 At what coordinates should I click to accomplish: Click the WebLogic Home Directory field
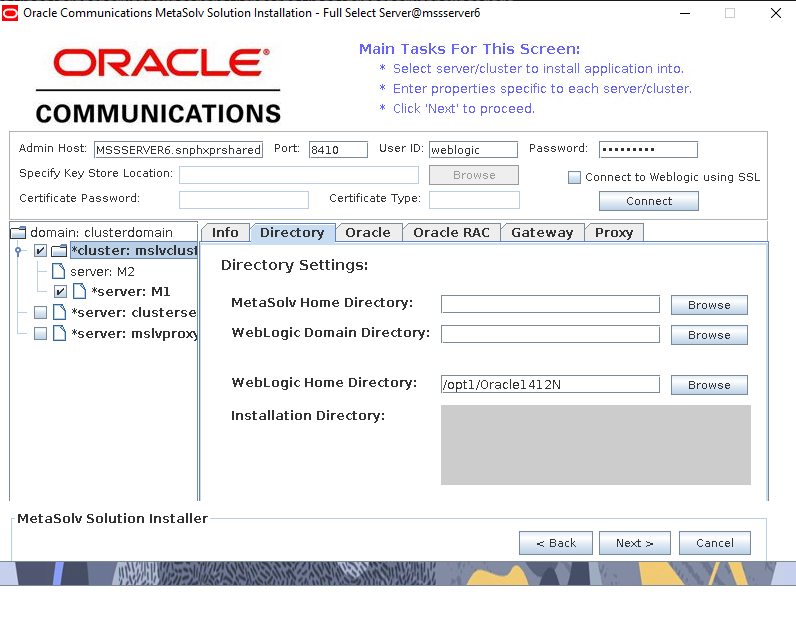click(x=550, y=384)
